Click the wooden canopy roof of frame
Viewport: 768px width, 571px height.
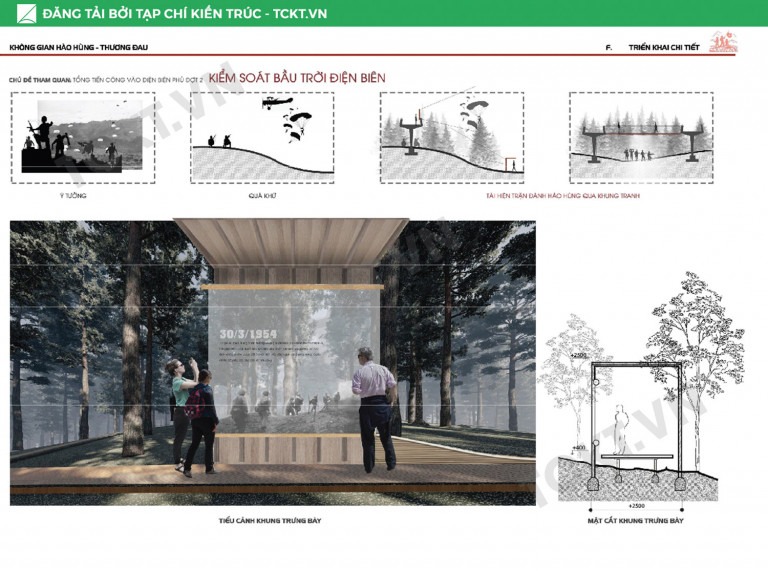pyautogui.click(x=291, y=243)
